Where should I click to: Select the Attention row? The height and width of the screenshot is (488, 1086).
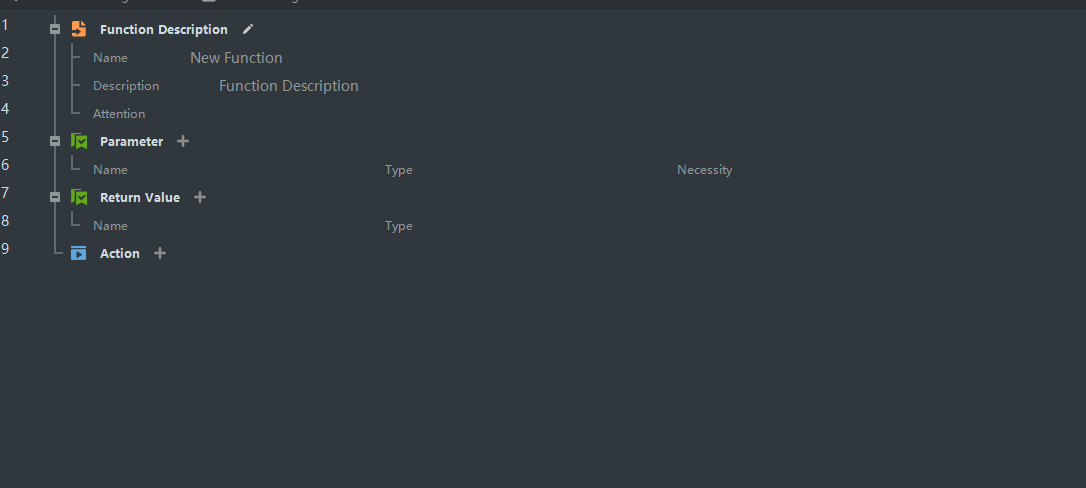point(119,114)
